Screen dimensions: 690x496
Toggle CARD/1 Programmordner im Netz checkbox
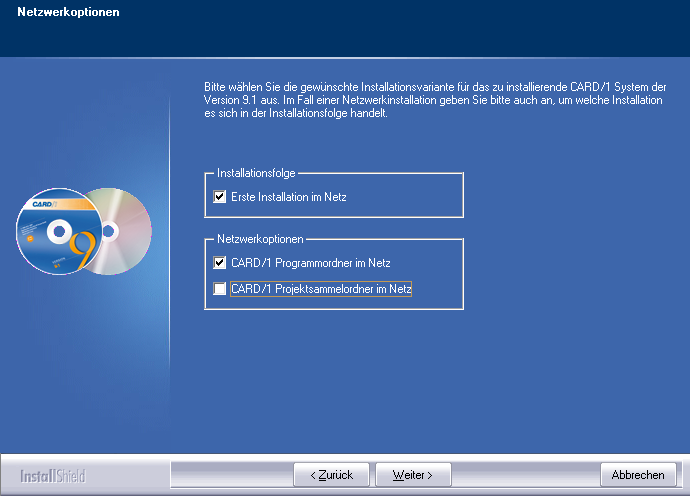(x=220, y=263)
